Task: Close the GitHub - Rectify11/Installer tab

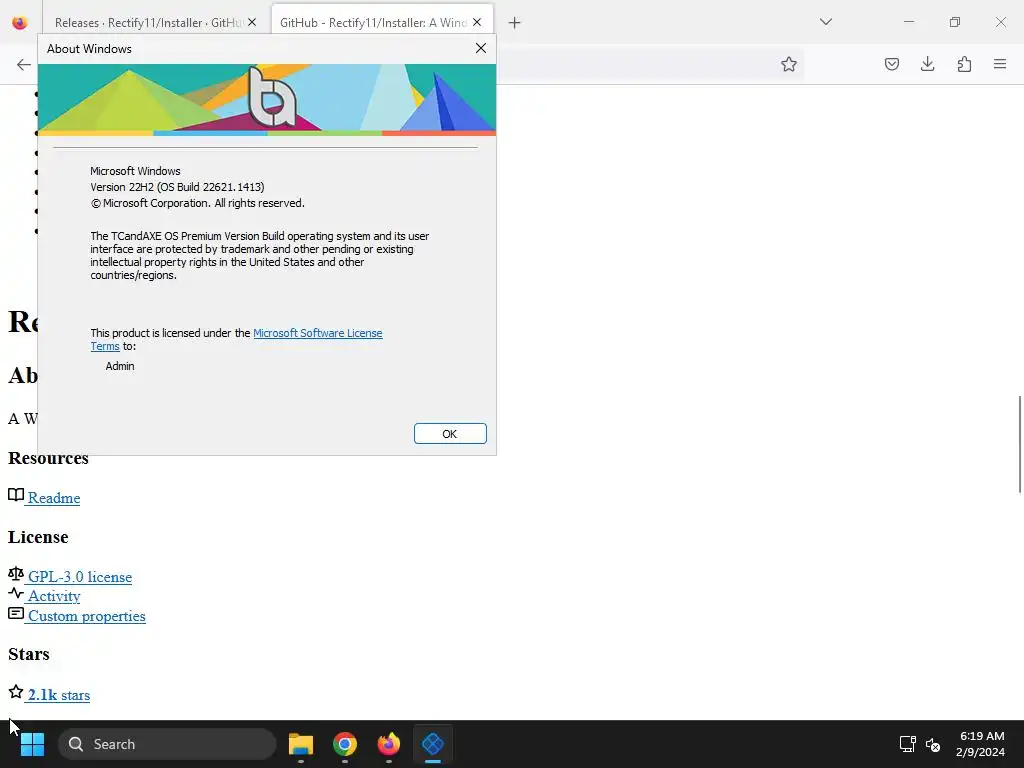Action: coord(477,22)
